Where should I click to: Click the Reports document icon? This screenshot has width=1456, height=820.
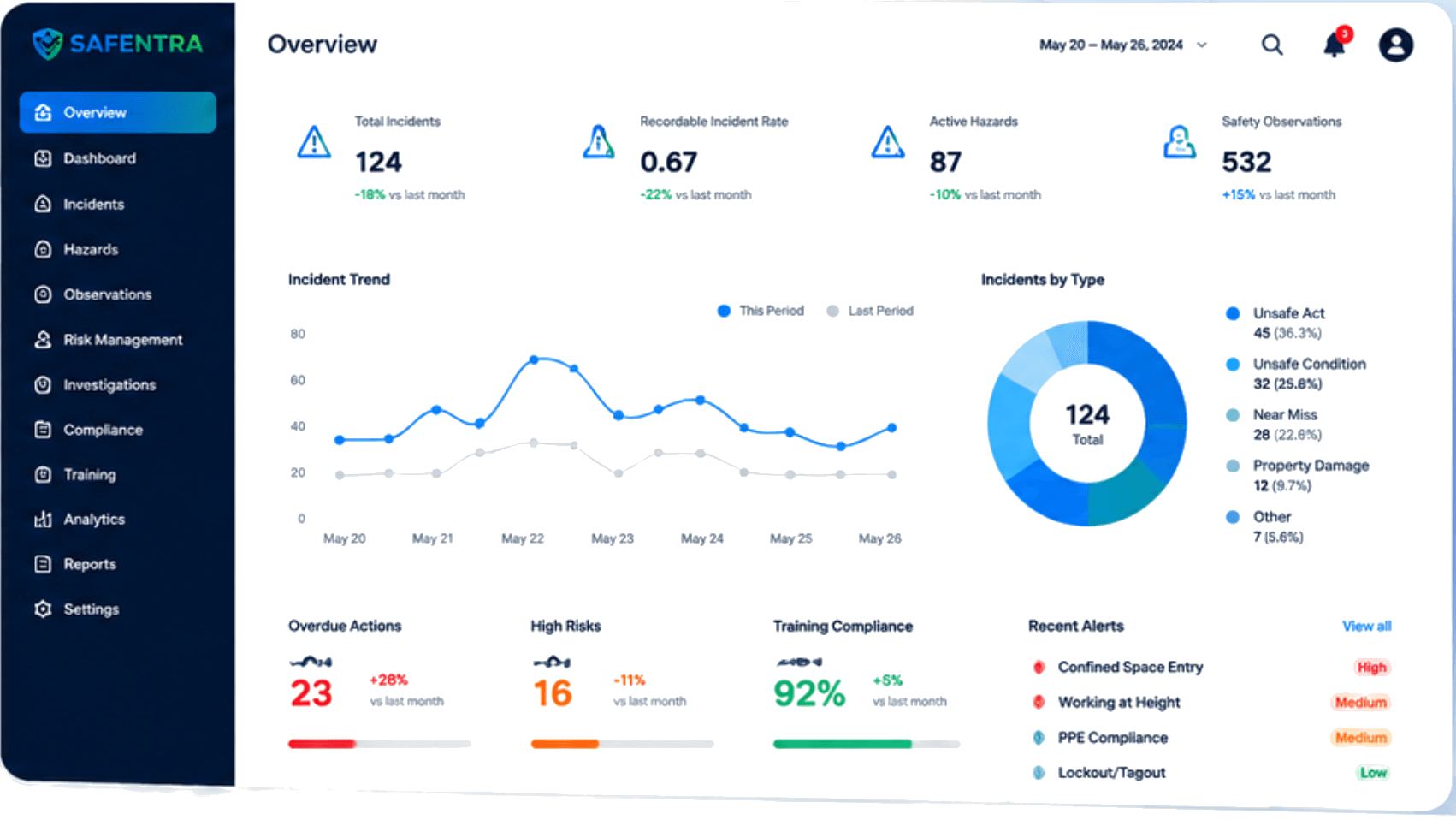pos(43,564)
